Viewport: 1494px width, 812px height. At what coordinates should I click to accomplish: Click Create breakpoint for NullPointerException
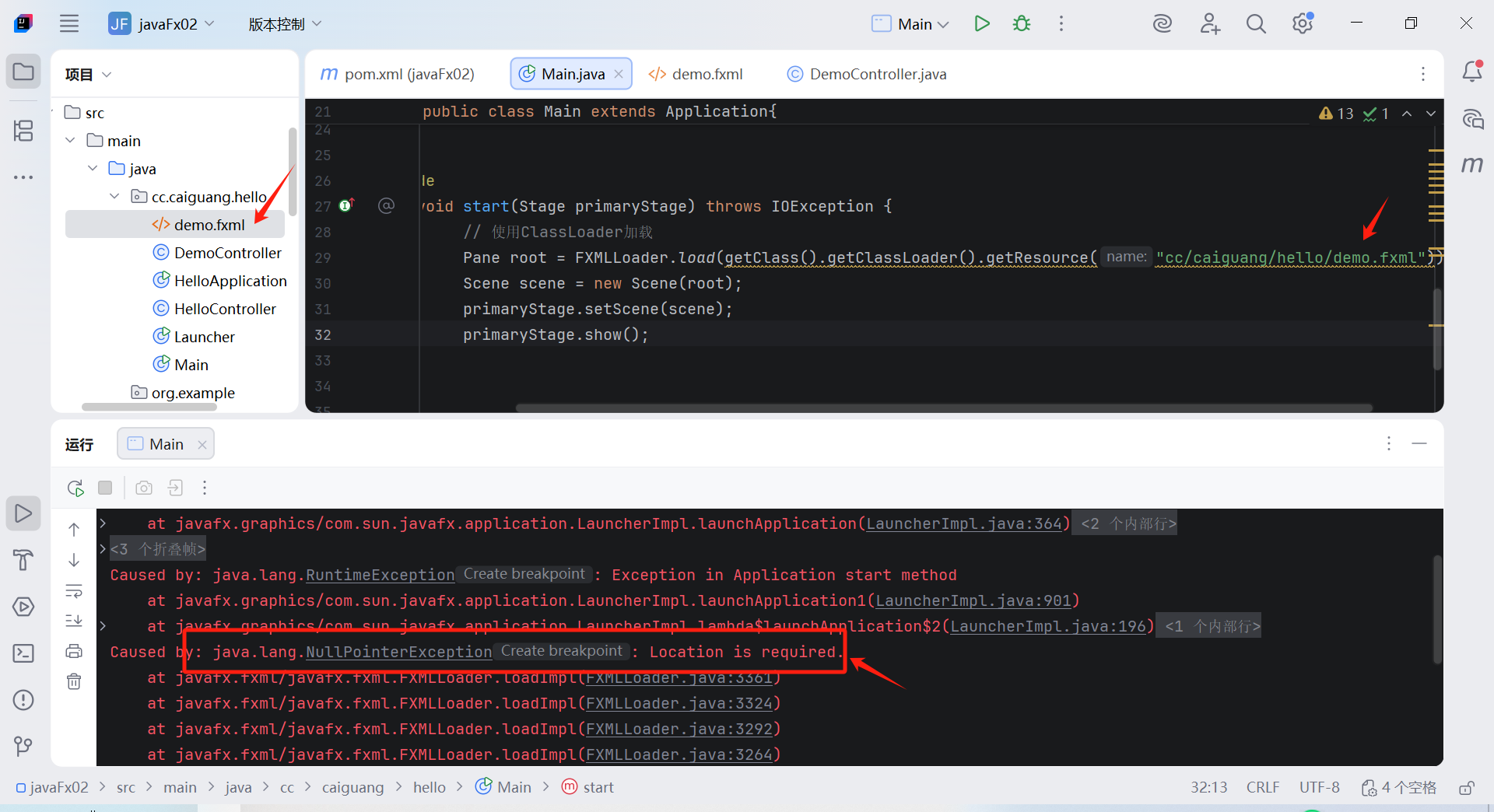(562, 651)
